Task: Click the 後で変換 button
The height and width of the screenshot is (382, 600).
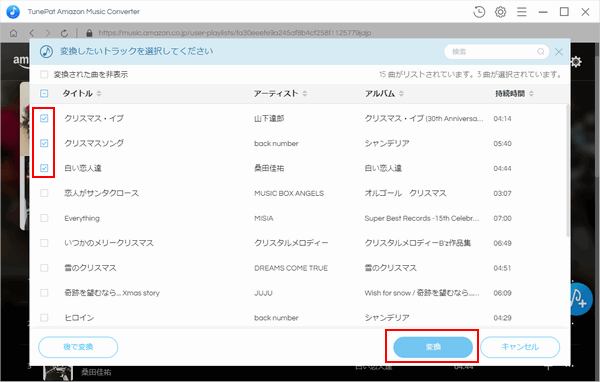Action: pos(78,347)
